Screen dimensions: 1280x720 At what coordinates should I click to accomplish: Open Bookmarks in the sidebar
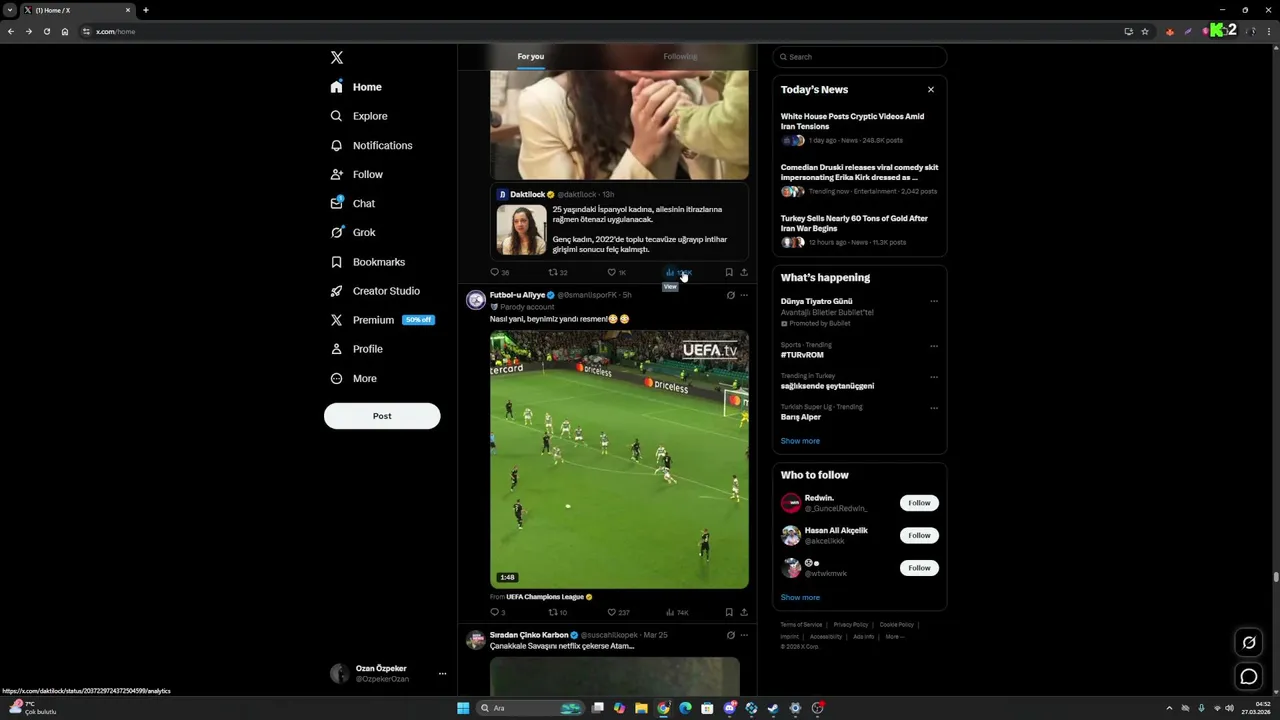pyautogui.click(x=368, y=262)
